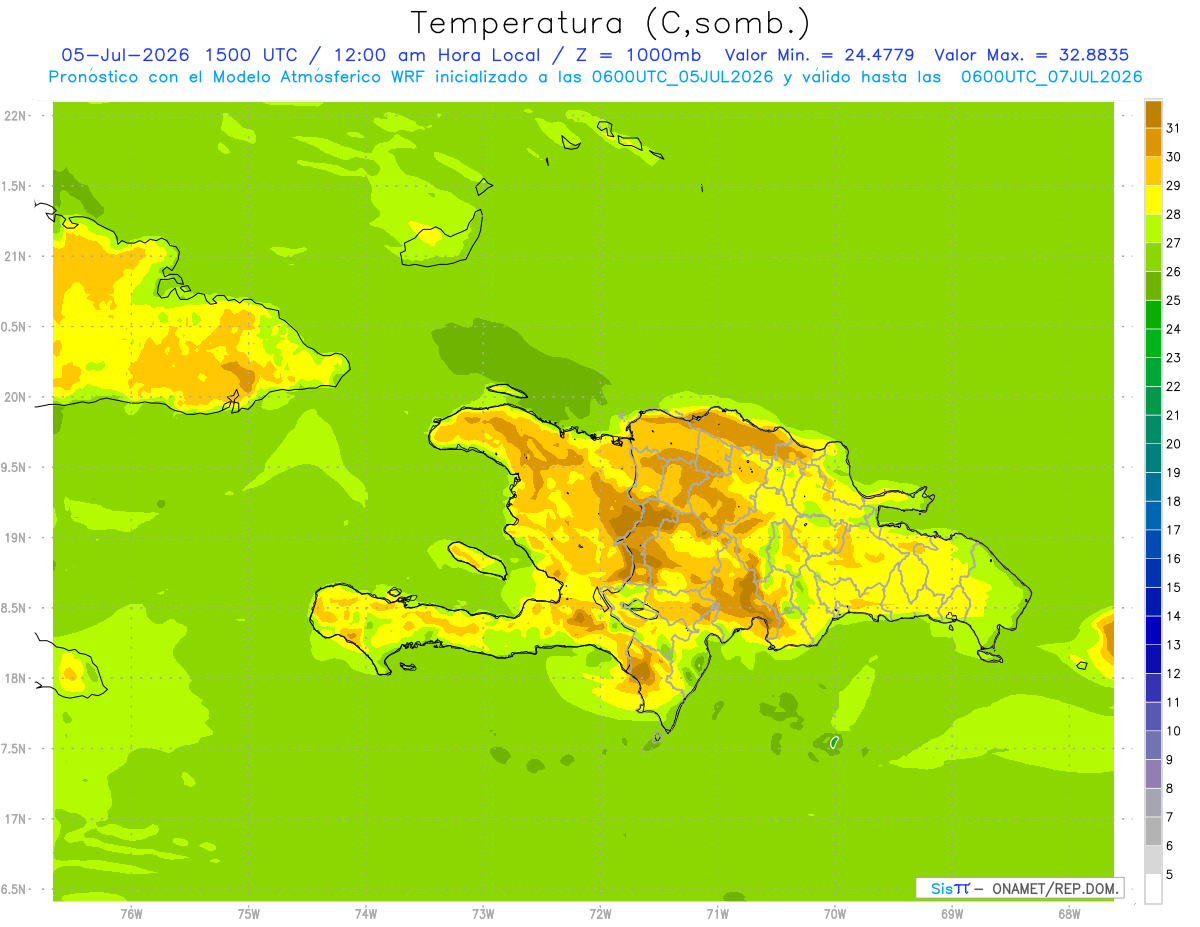Screen dimensions: 1200x927
Task: Click legend value label "20"
Action: coord(1173,444)
